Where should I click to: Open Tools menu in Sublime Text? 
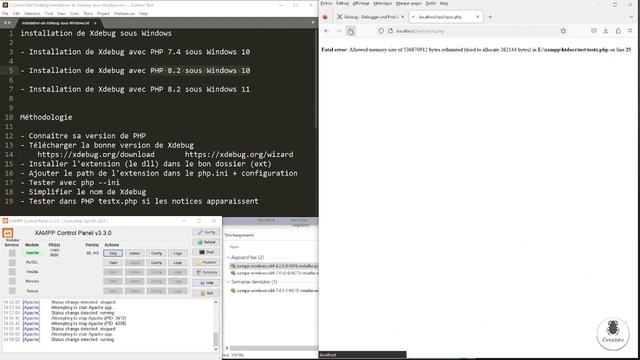[88, 13]
